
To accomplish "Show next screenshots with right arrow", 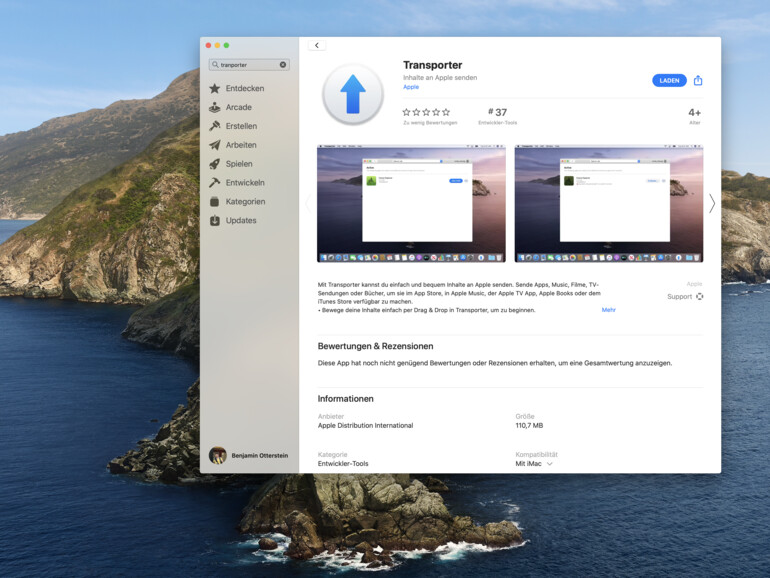I will click(x=712, y=203).
